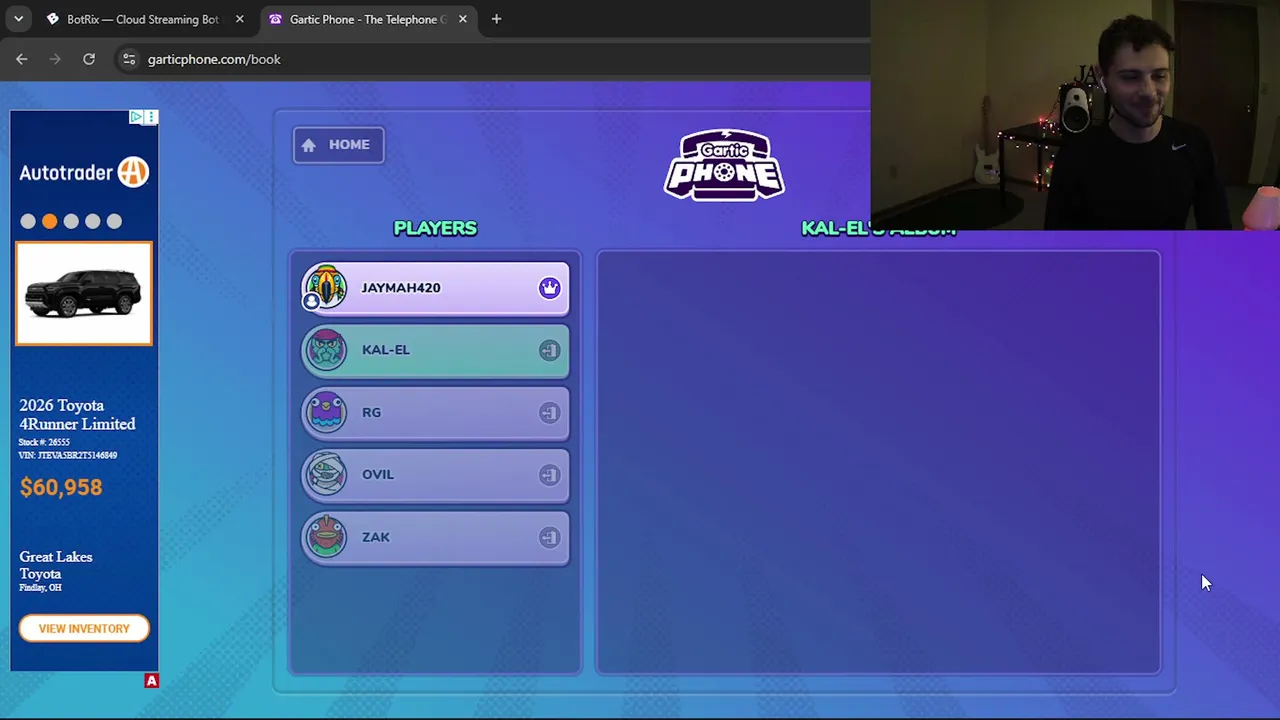This screenshot has width=1280, height=720.
Task: Click the last carousel dot in the ad
Action: [x=114, y=221]
